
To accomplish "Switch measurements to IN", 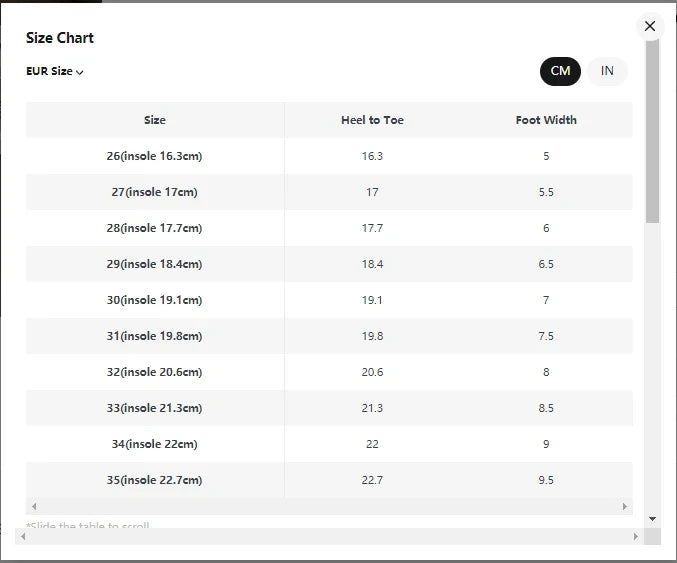I will (x=607, y=71).
